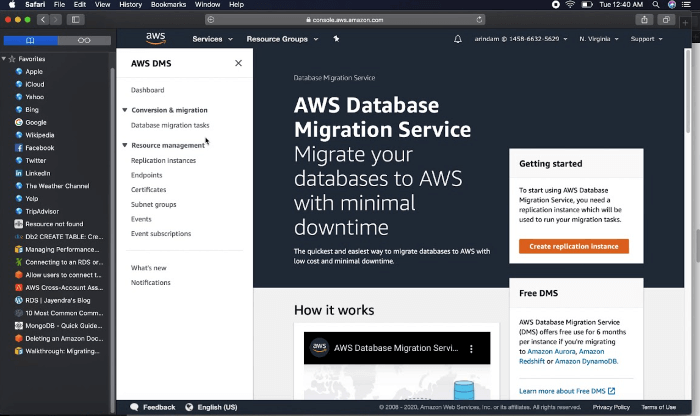Image resolution: width=700 pixels, height=416 pixels.
Task: Click Safari share icon in toolbar
Action: [x=643, y=19]
